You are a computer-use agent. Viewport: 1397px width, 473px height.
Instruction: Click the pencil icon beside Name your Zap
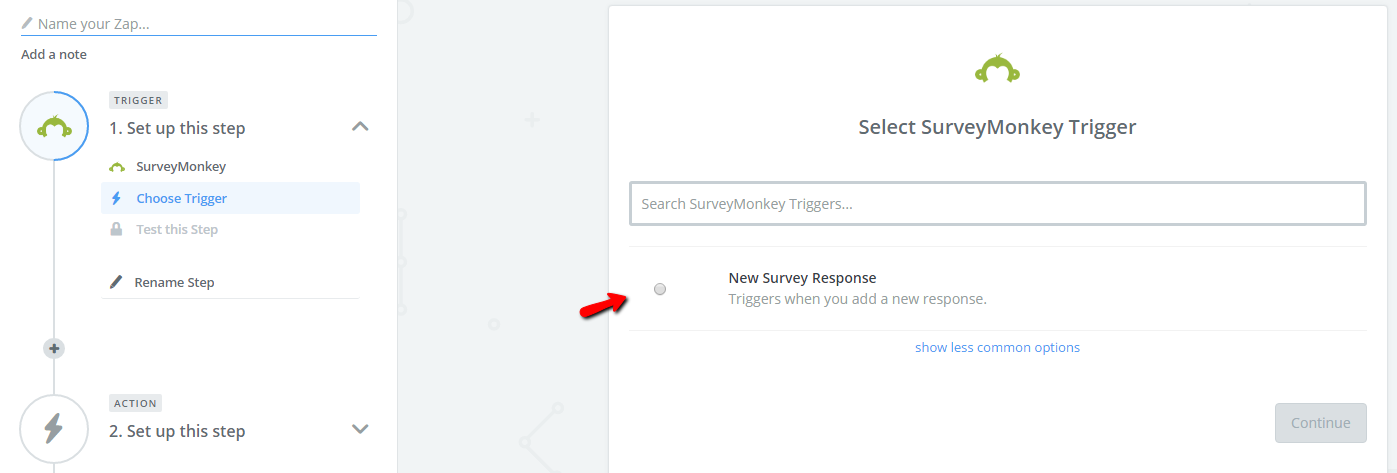click(x=27, y=23)
